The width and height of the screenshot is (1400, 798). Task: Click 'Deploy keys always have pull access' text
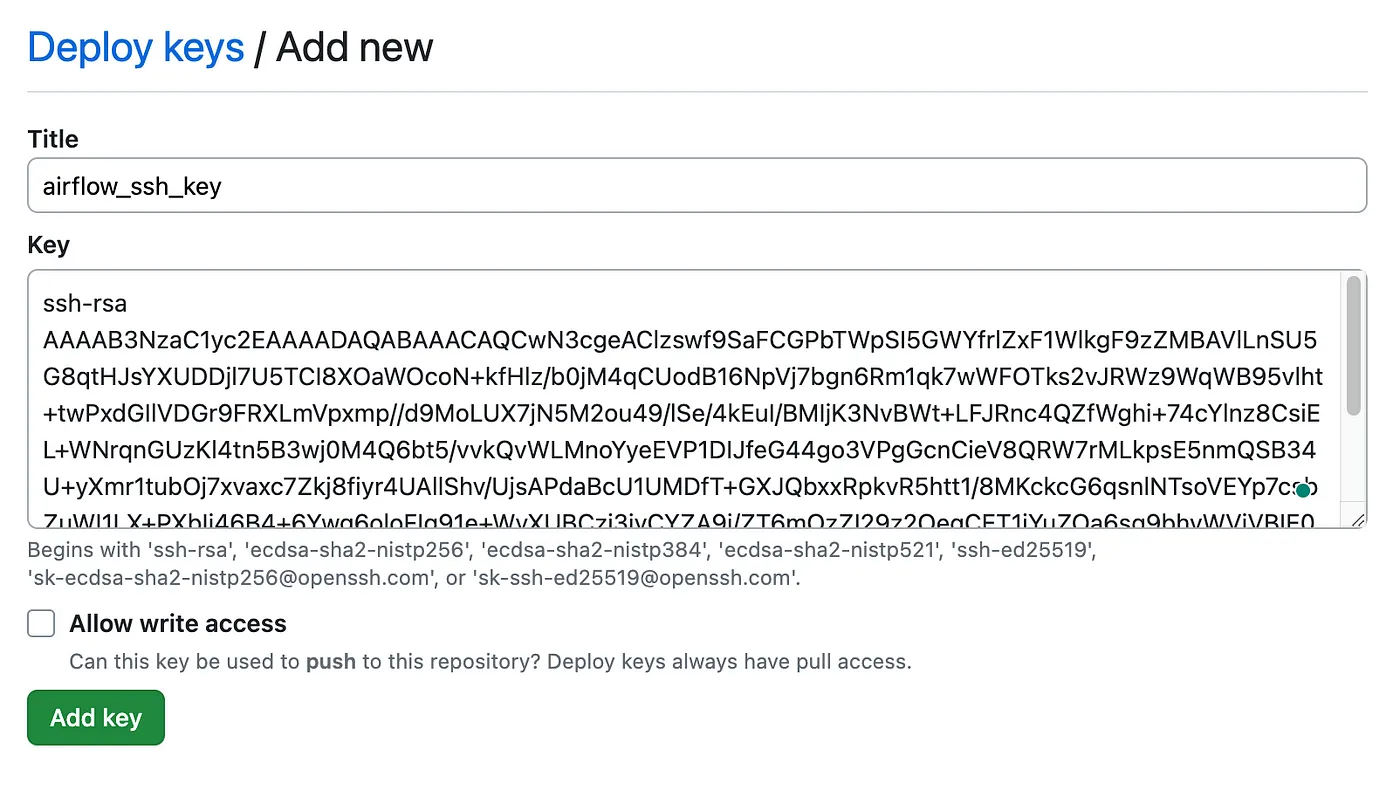729,662
